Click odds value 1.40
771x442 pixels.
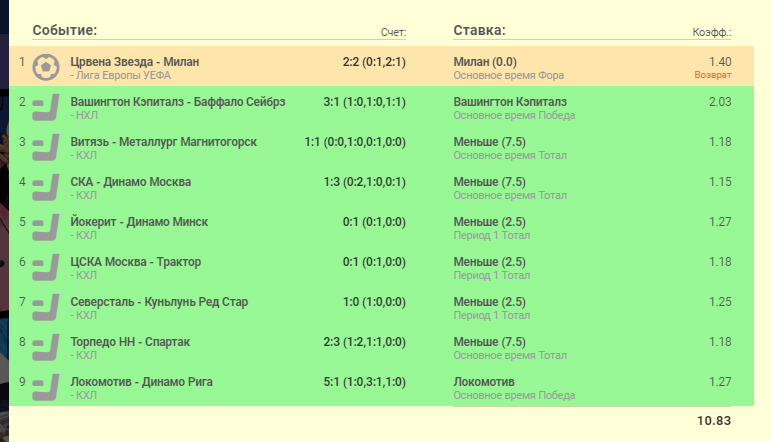pos(720,62)
